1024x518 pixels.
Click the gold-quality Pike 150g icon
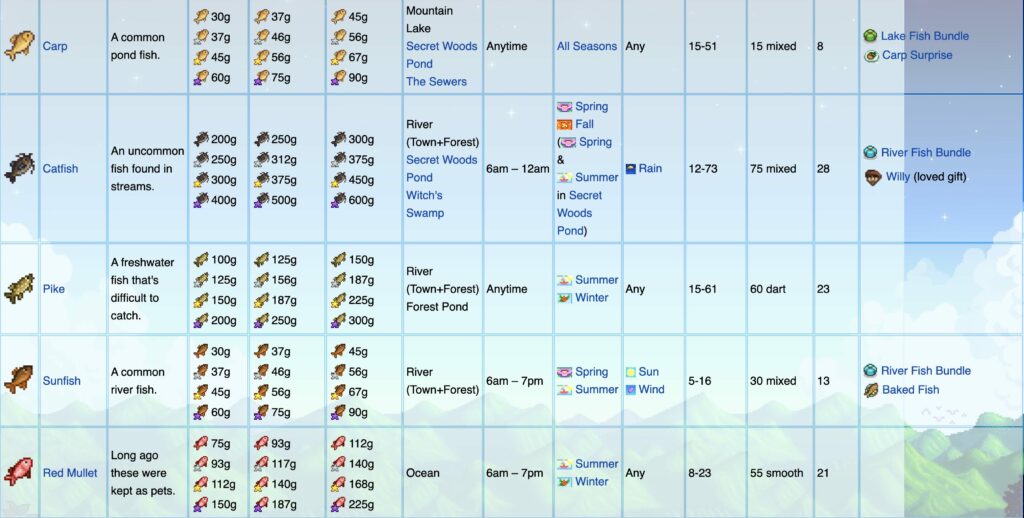(x=201, y=300)
